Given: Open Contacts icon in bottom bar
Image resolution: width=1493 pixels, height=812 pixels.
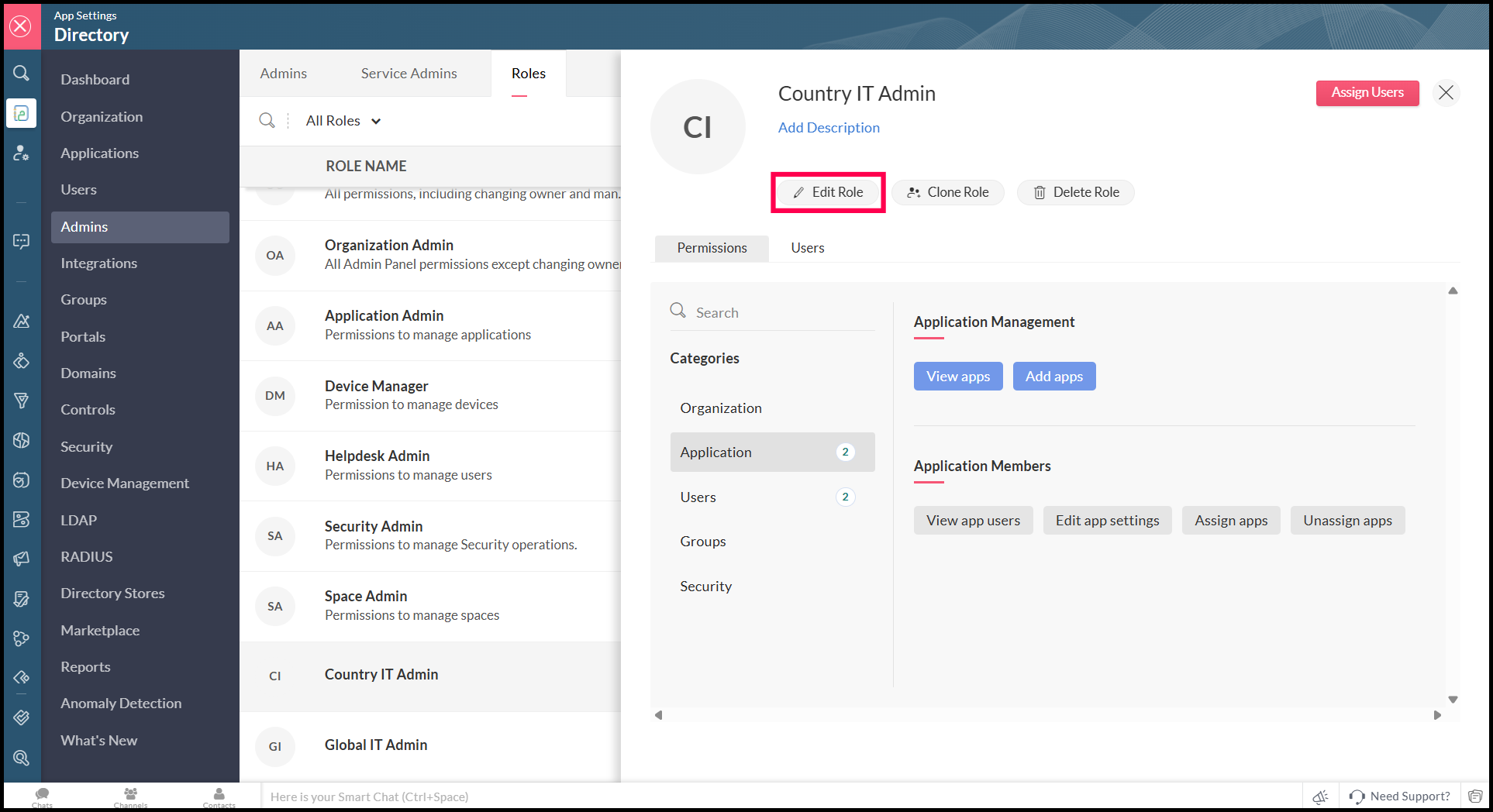Looking at the screenshot, I should point(219,794).
